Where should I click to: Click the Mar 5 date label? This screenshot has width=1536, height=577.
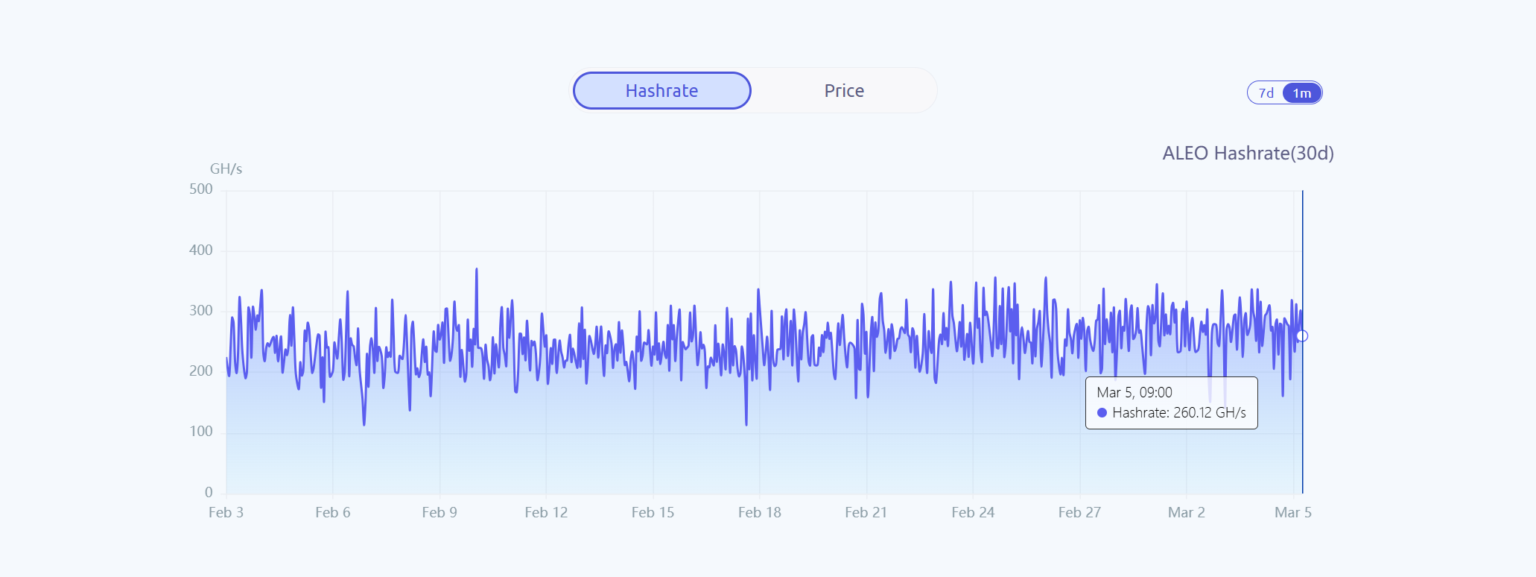pos(1293,512)
